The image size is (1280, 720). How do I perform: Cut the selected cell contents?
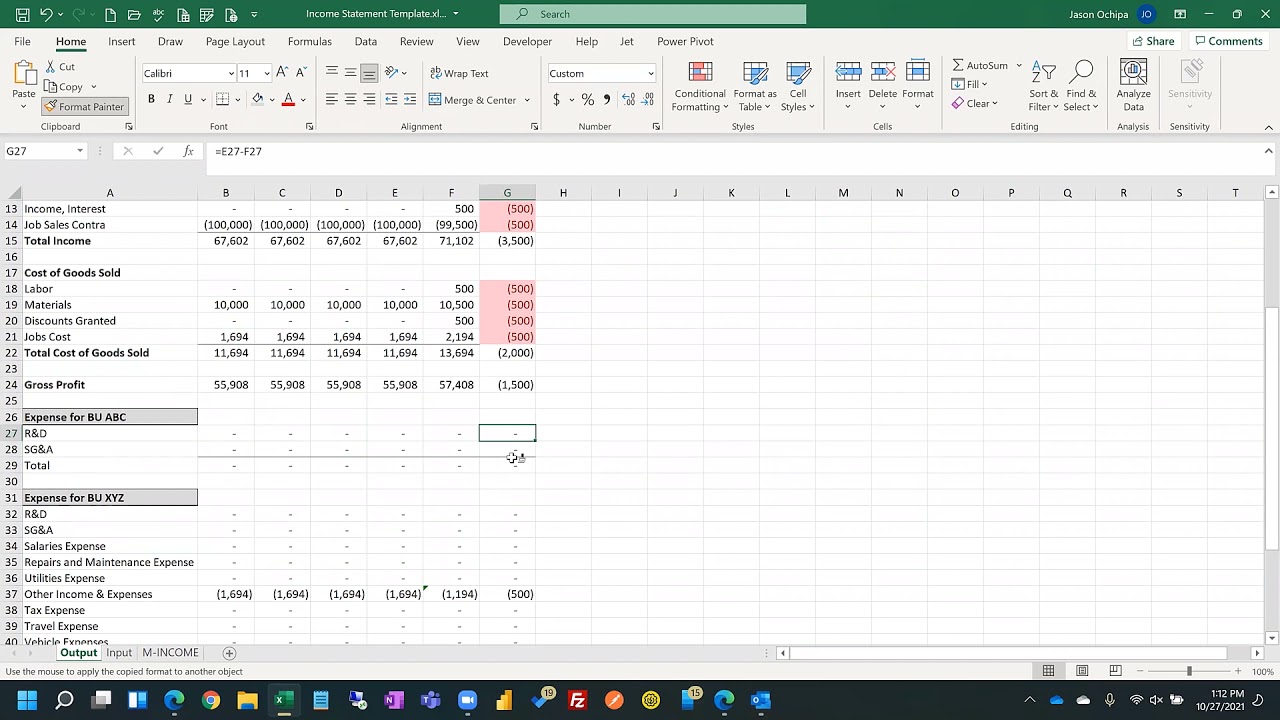[60, 67]
